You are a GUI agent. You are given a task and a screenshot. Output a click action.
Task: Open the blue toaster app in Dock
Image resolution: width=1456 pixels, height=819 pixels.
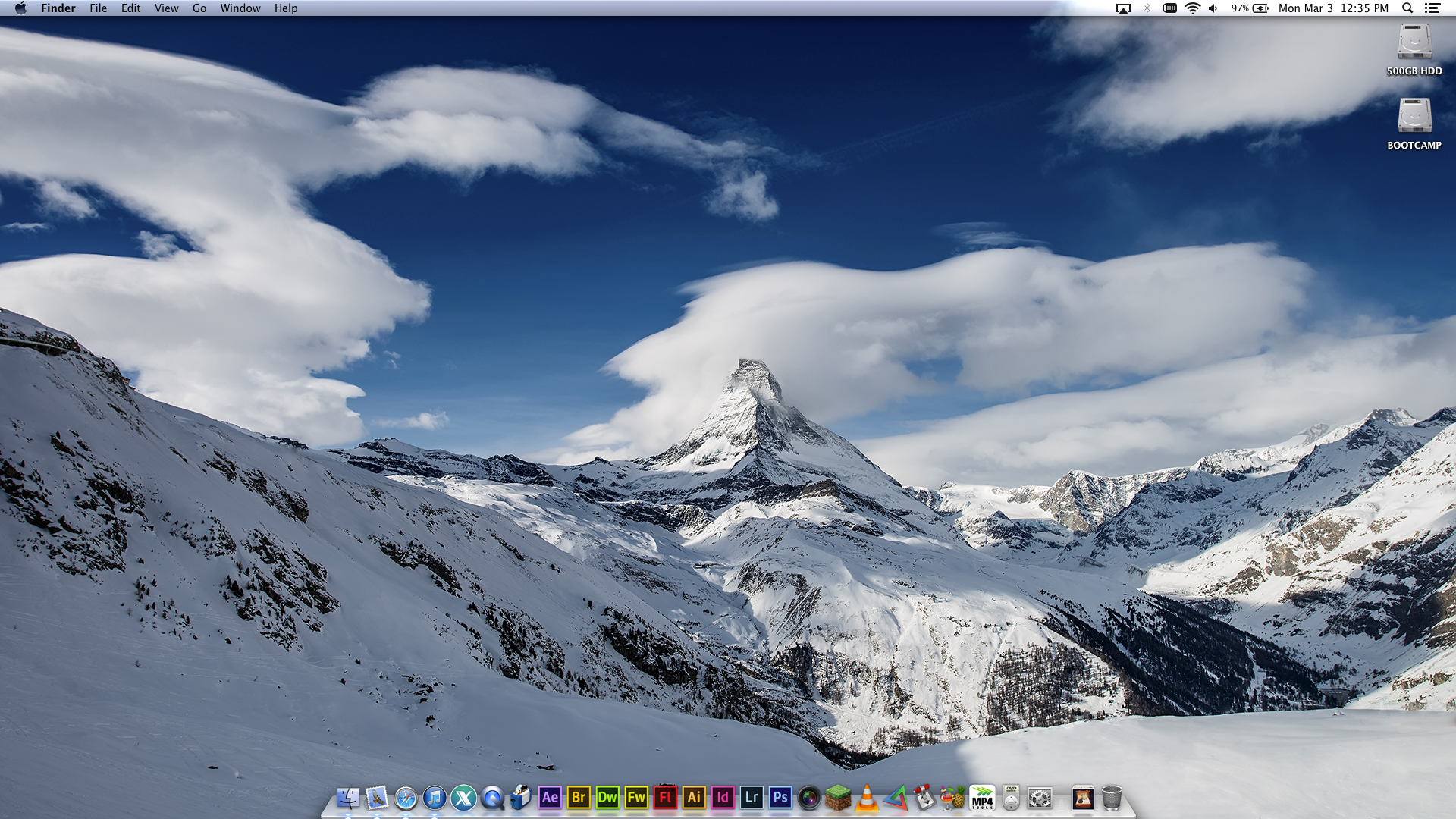tap(521, 798)
